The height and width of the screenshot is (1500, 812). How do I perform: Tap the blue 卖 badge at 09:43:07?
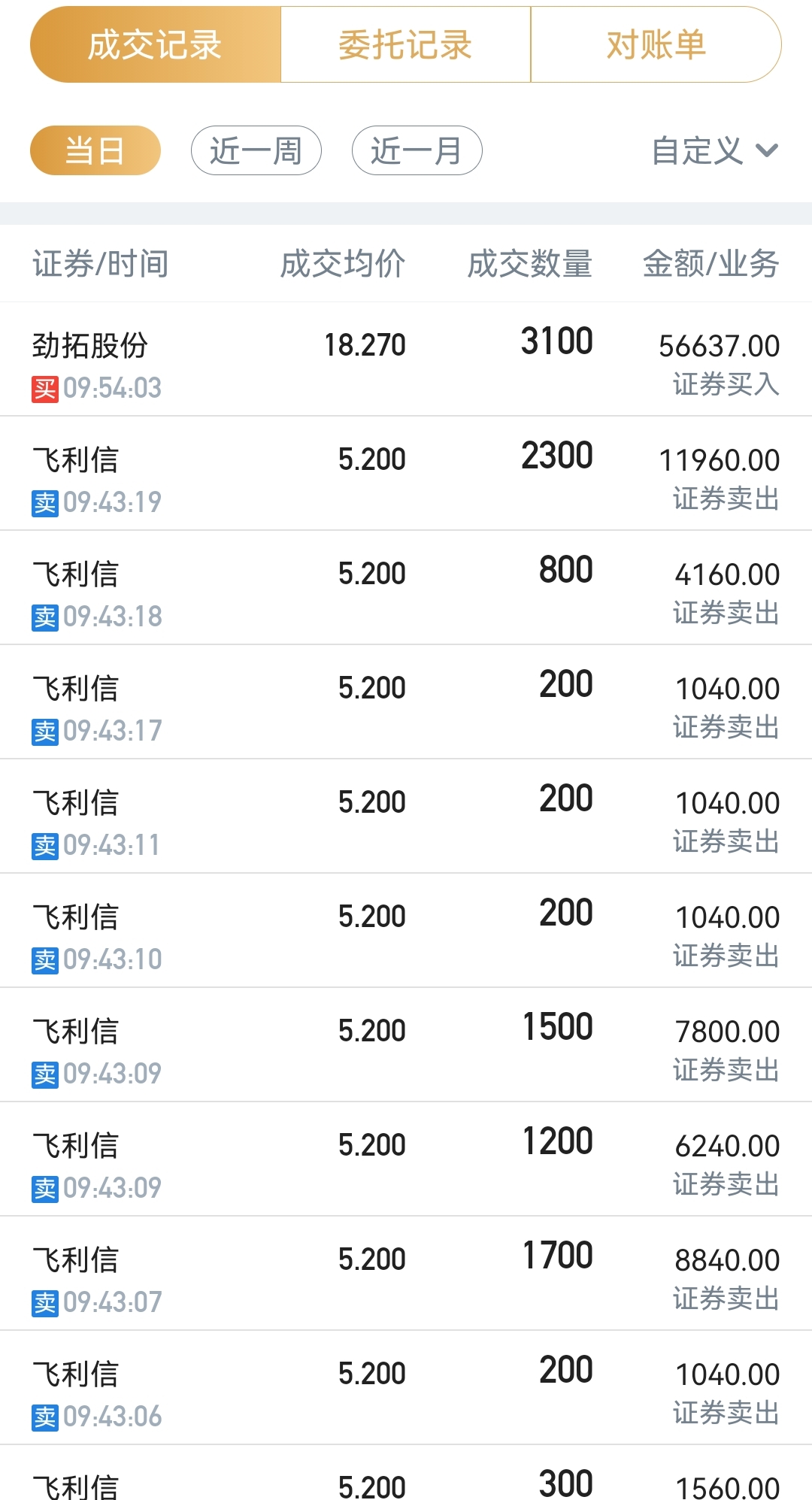pos(45,1303)
